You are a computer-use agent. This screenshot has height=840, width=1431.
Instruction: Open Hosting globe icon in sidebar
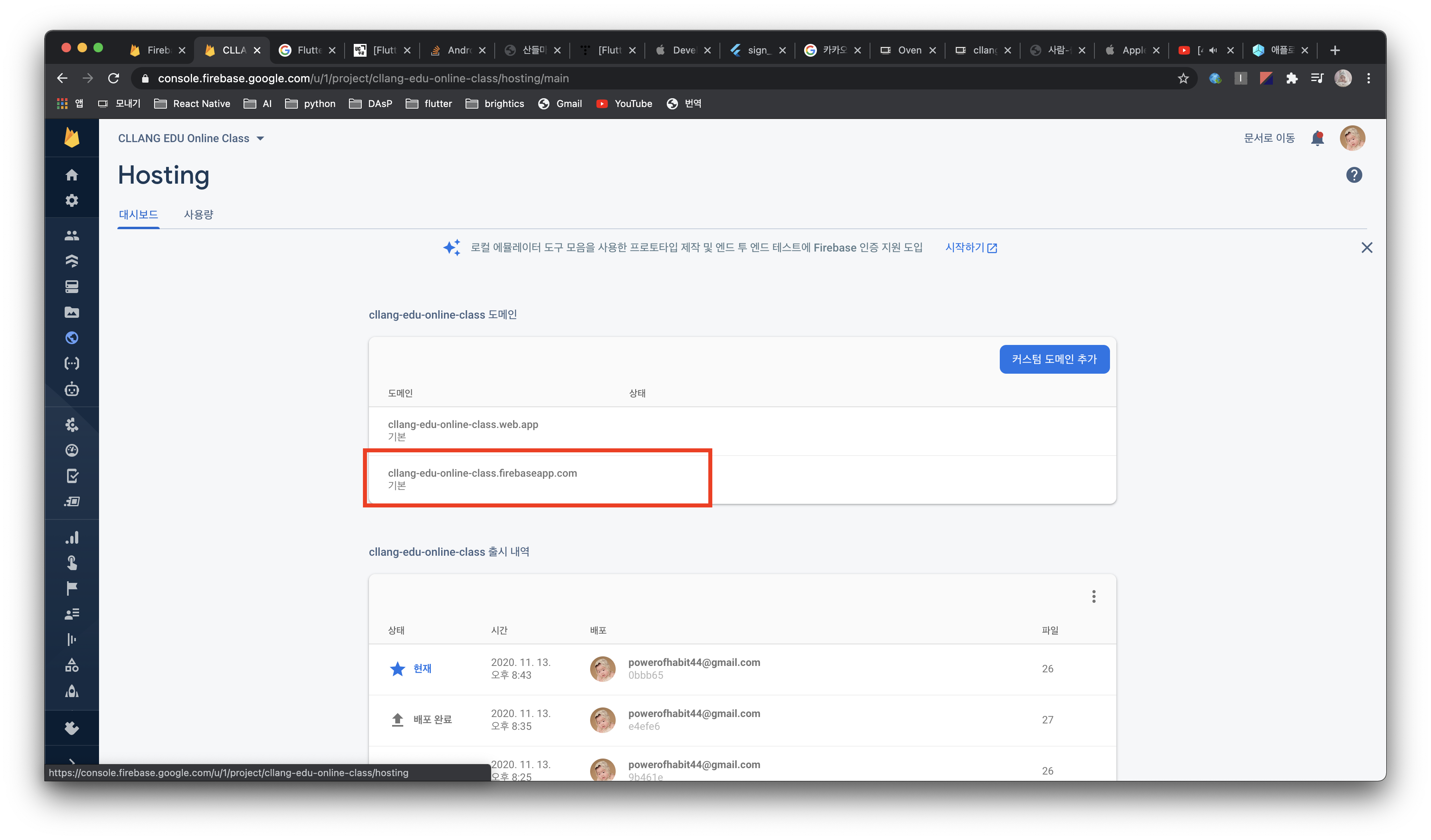tap(71, 338)
